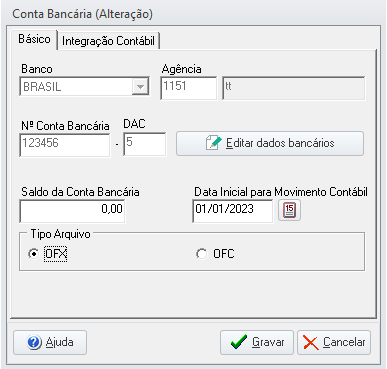Viewport: 387px width, 369px height.
Task: Click the DAC digit field
Action: tap(145, 144)
